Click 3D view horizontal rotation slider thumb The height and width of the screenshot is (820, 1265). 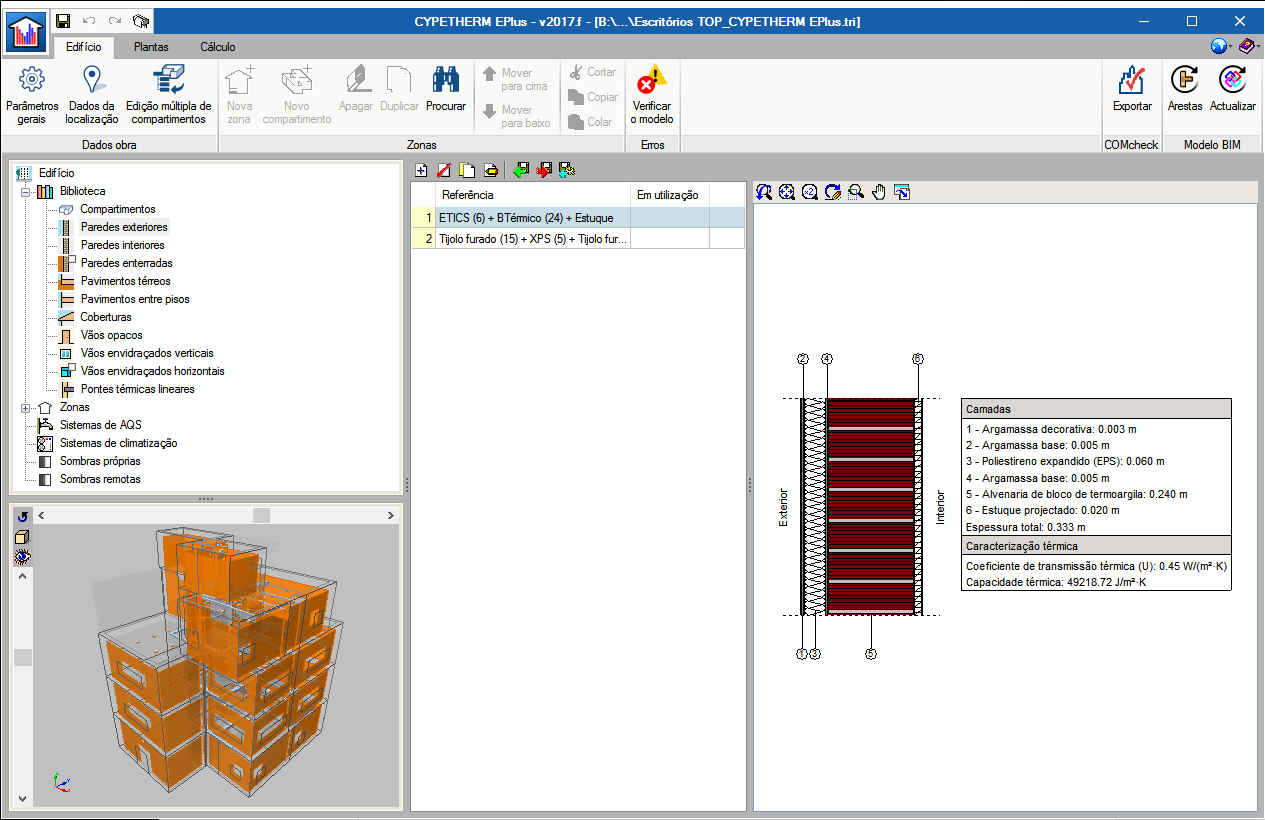point(261,515)
